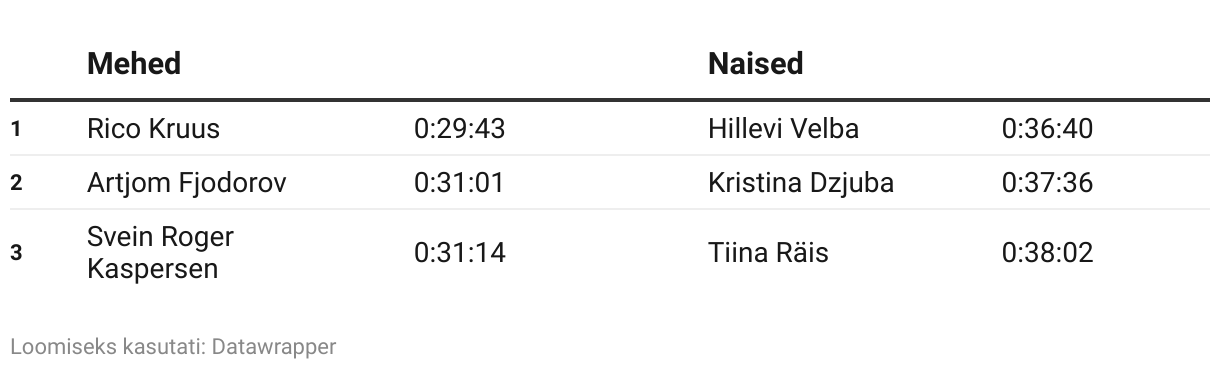Select the name Hillevi Velba

click(783, 129)
